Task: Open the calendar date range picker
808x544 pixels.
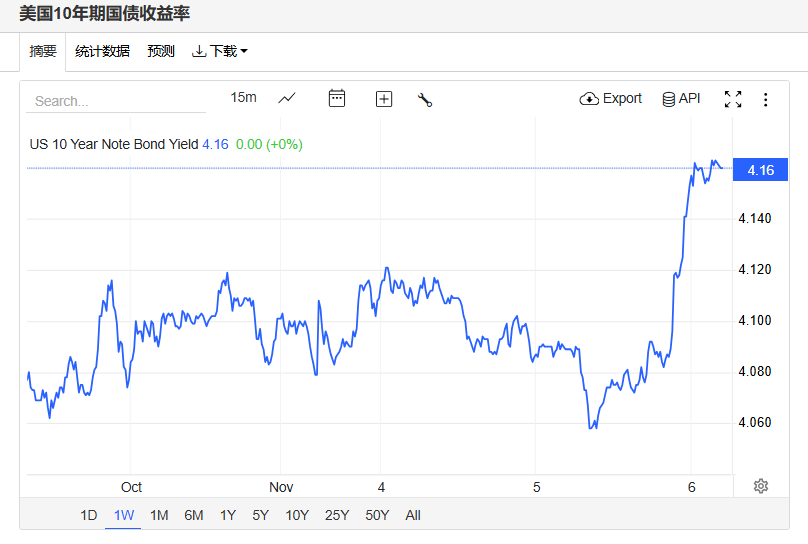Action: click(x=336, y=98)
